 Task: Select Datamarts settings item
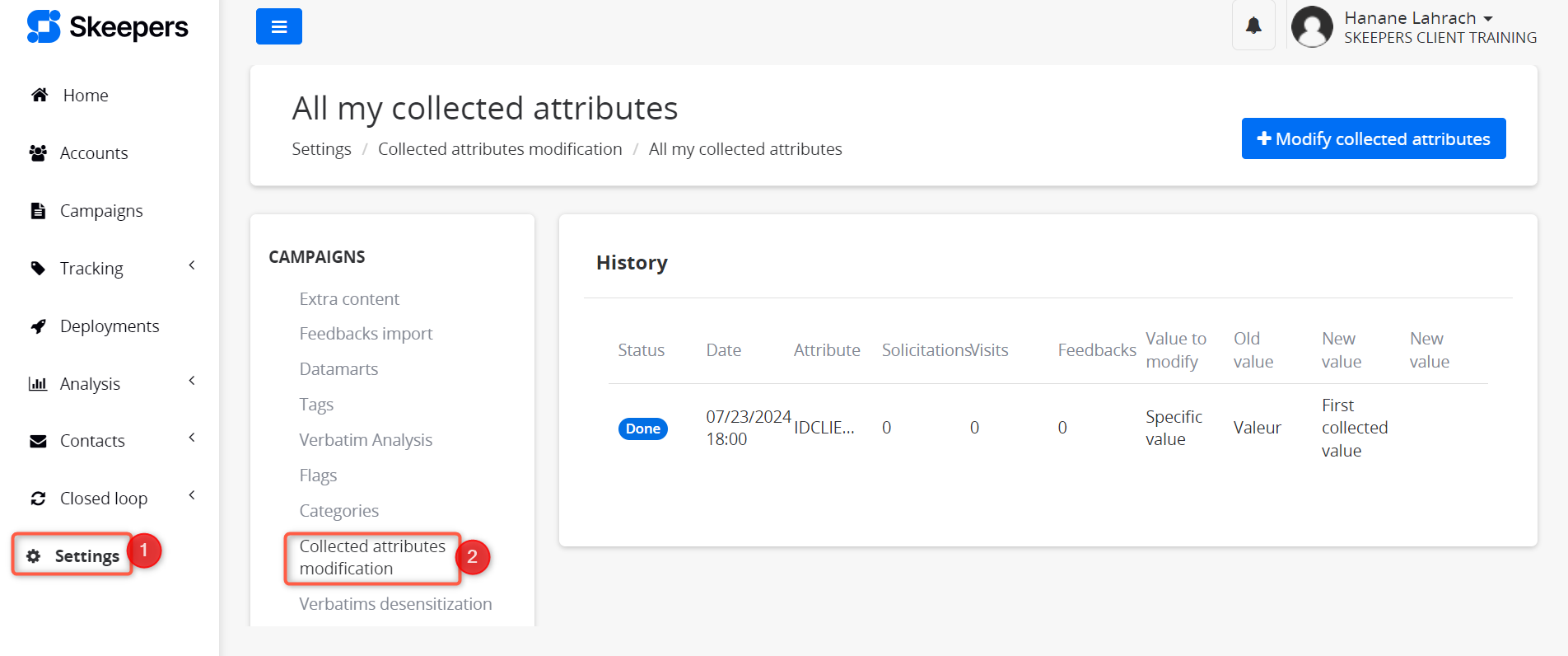pos(338,369)
